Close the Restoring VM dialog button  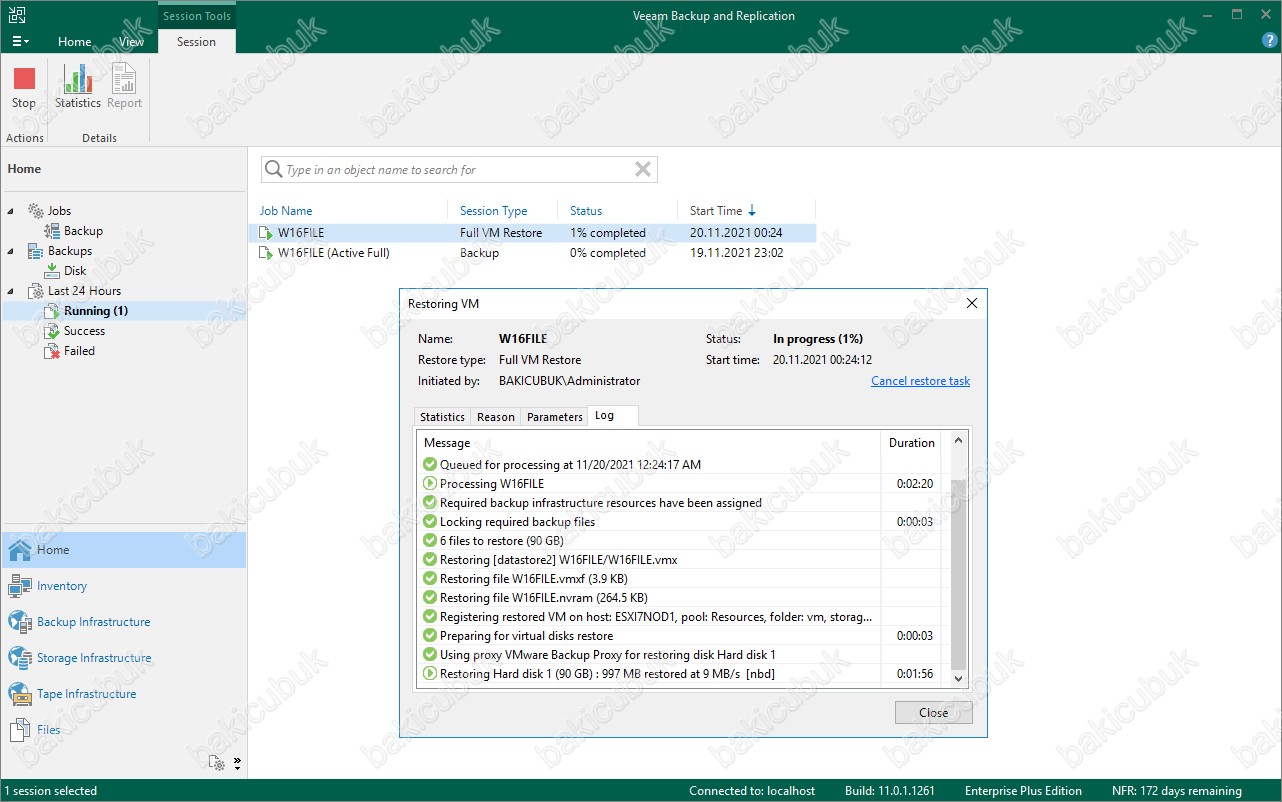[x=934, y=713]
